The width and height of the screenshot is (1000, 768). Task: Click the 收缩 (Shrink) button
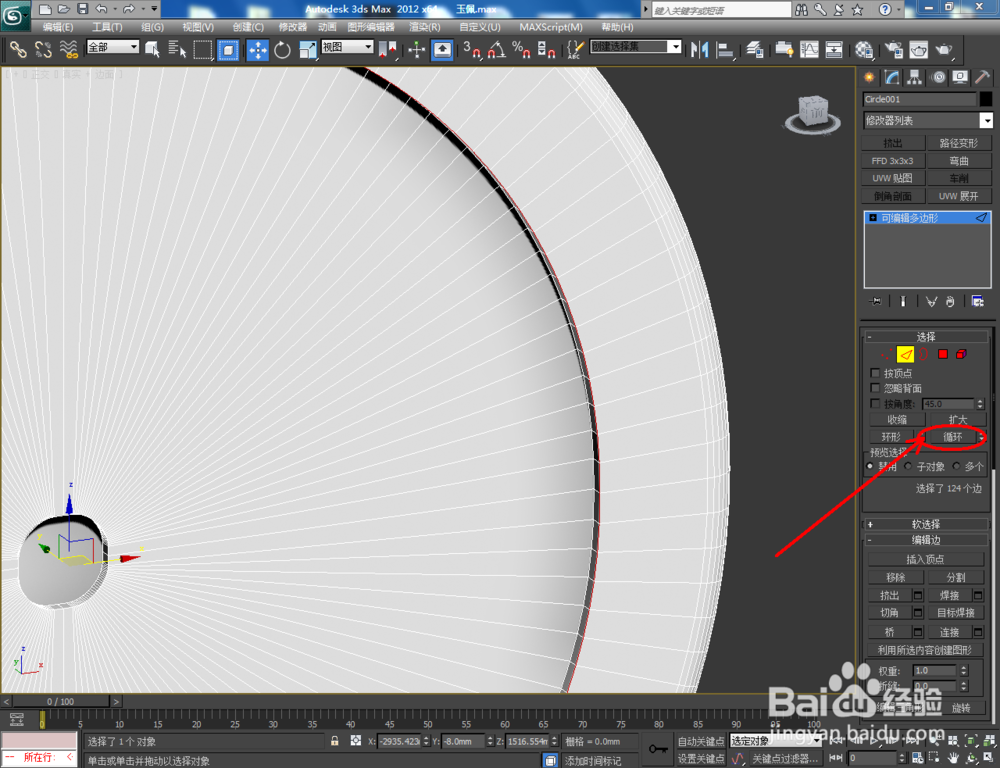coord(897,420)
